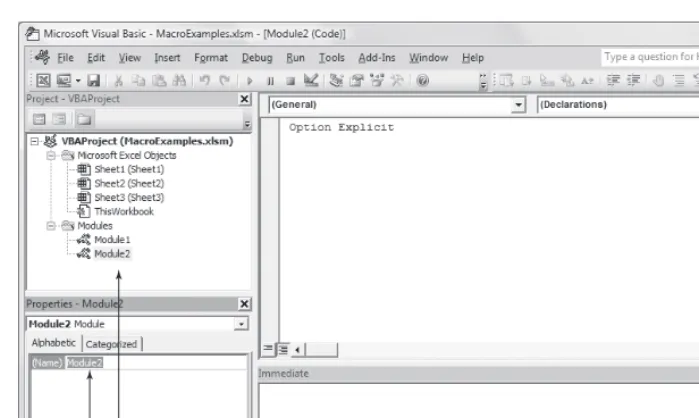Open the Debug menu
Screen dimensions: 699x418
257,57
